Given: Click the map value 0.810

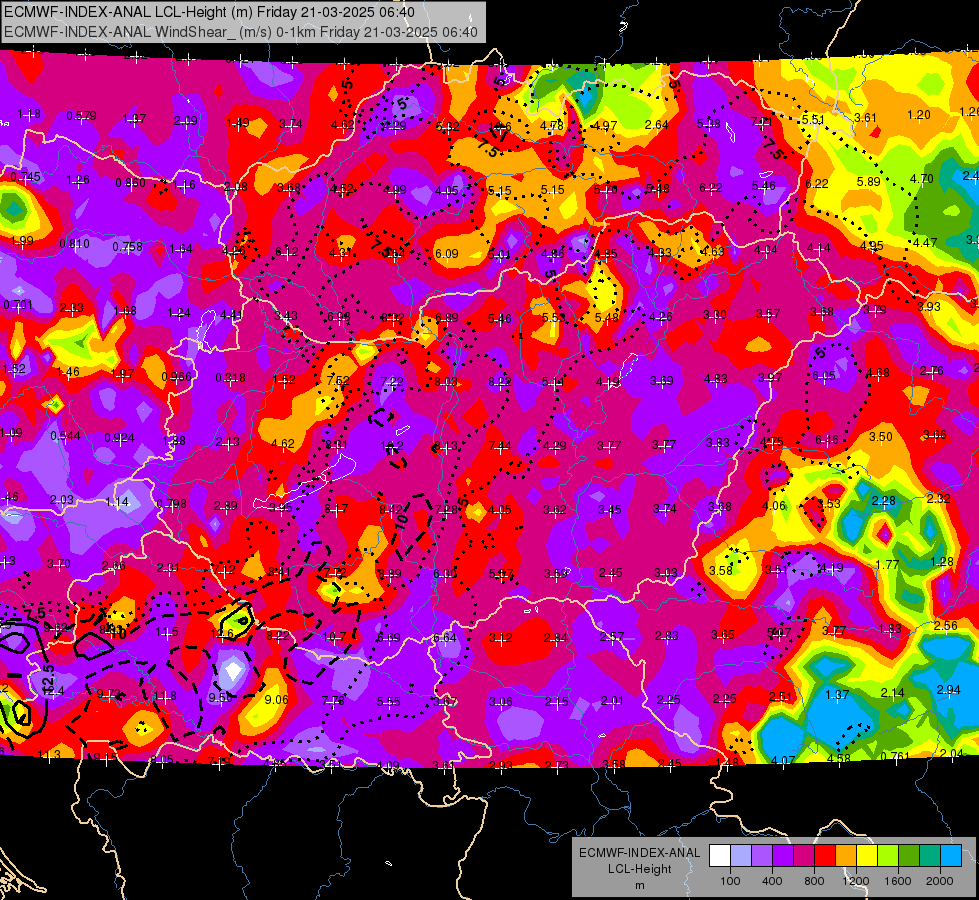Looking at the screenshot, I should 74,244.
